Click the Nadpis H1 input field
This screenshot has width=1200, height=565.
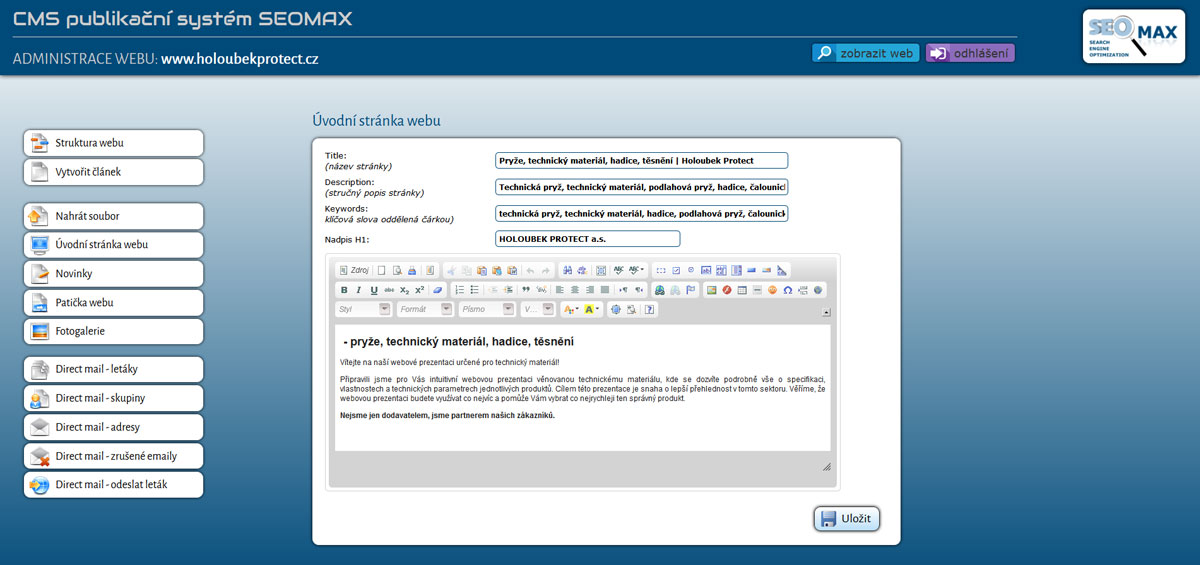coord(587,239)
